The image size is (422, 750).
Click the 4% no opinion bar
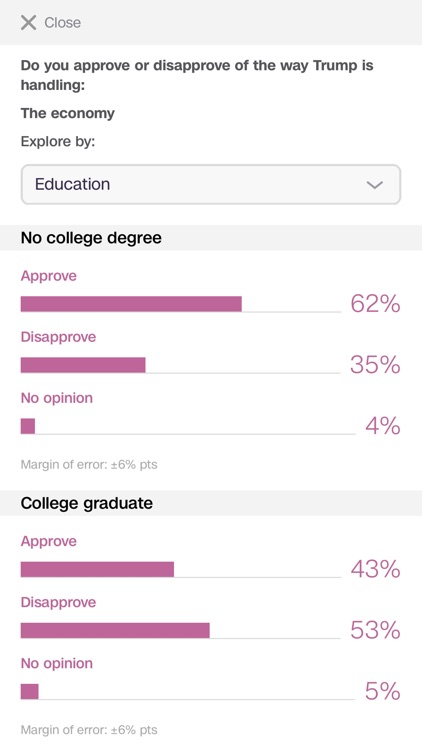click(x=28, y=426)
